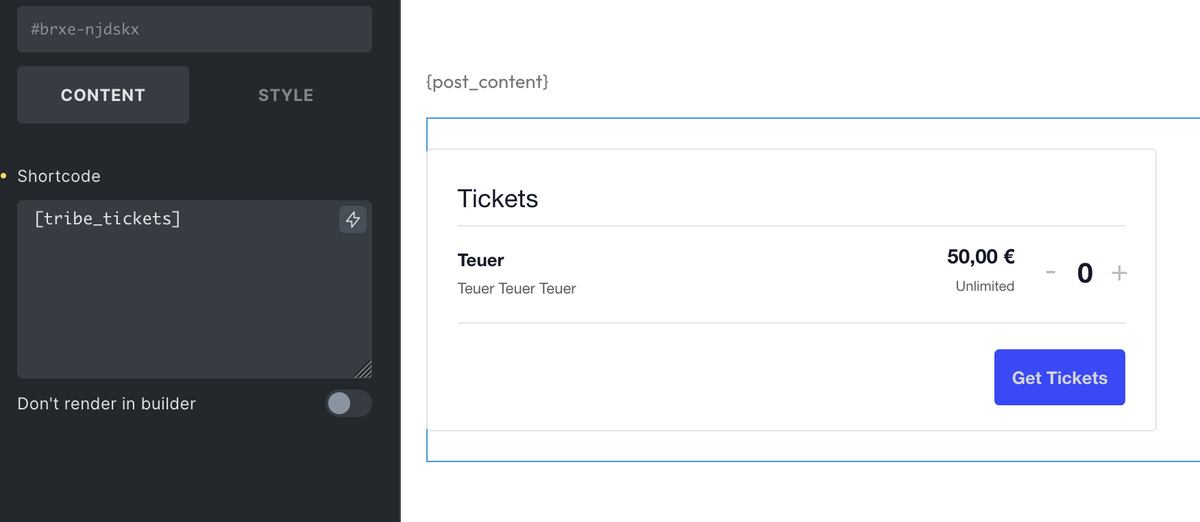
Task: Click the Unlimited availability label
Action: click(985, 286)
